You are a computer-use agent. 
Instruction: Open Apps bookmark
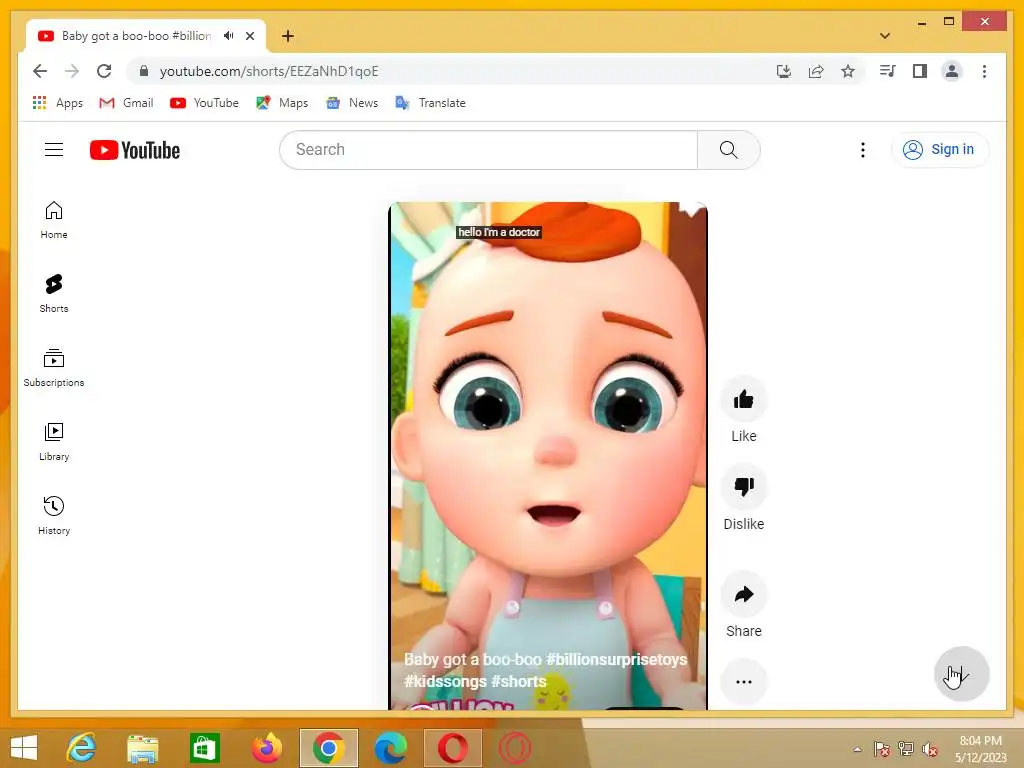[57, 103]
